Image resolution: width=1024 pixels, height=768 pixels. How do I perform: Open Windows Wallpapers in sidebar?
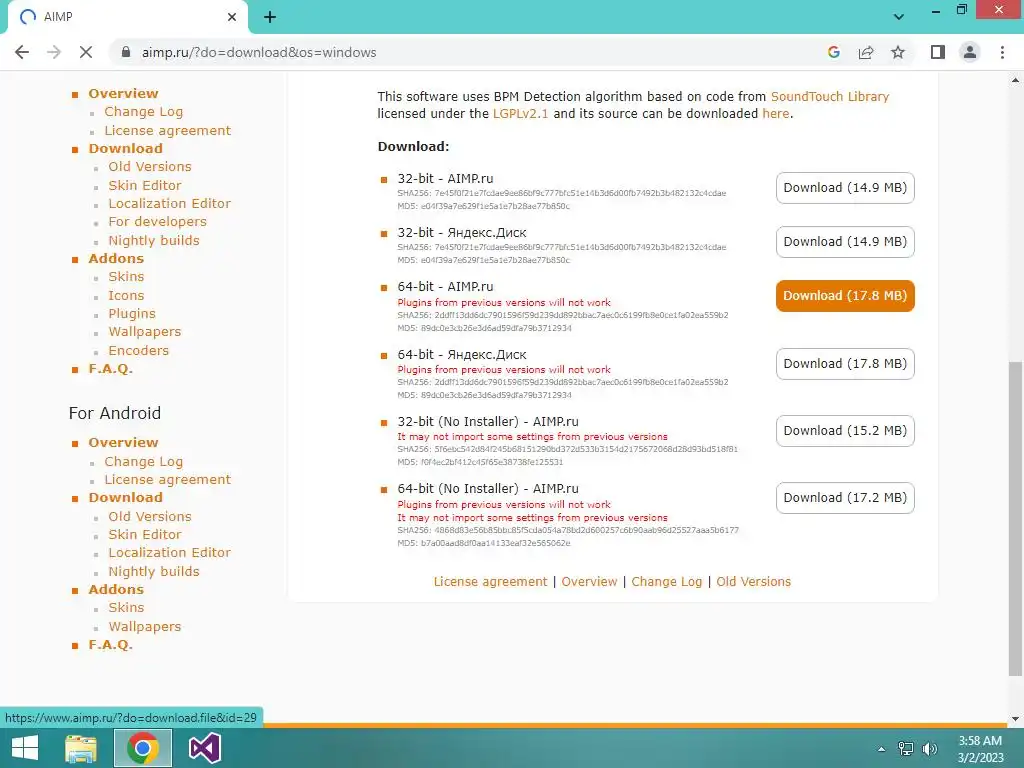click(x=145, y=332)
